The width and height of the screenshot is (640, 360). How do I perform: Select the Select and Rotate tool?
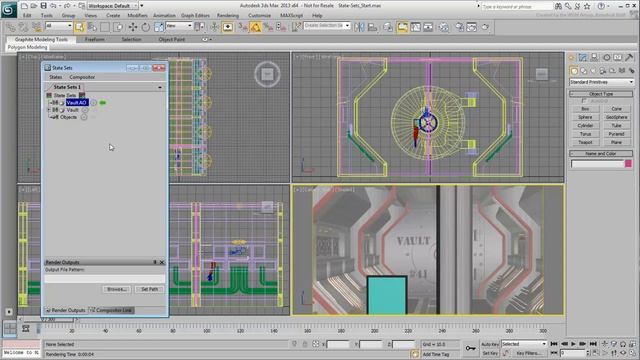[146, 27]
